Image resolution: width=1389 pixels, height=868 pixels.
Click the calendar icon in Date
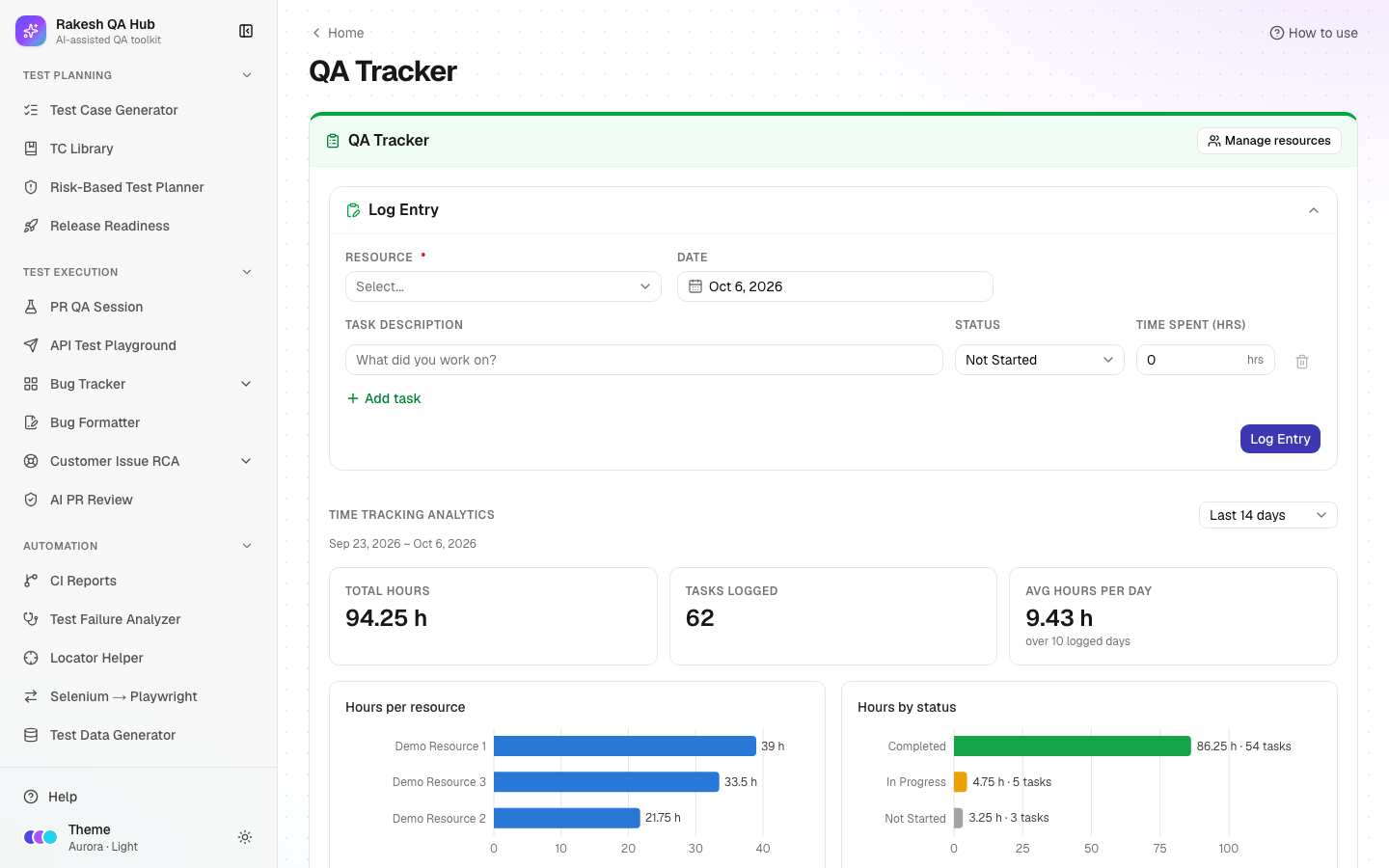(x=695, y=286)
